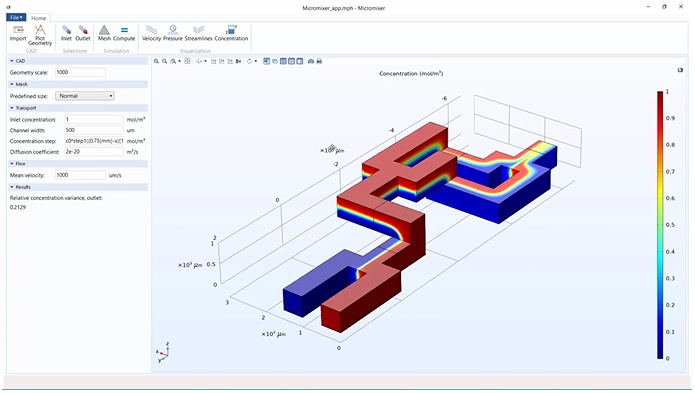The width and height of the screenshot is (695, 393).
Task: Click the 'Concentration (mol/m³)' plot title
Action: click(x=411, y=74)
